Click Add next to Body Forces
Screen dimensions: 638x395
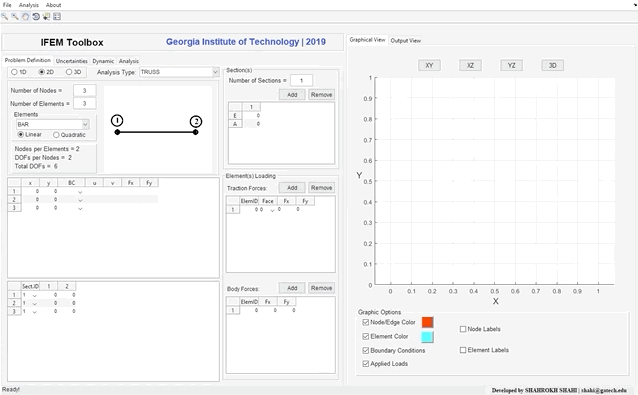click(x=292, y=288)
